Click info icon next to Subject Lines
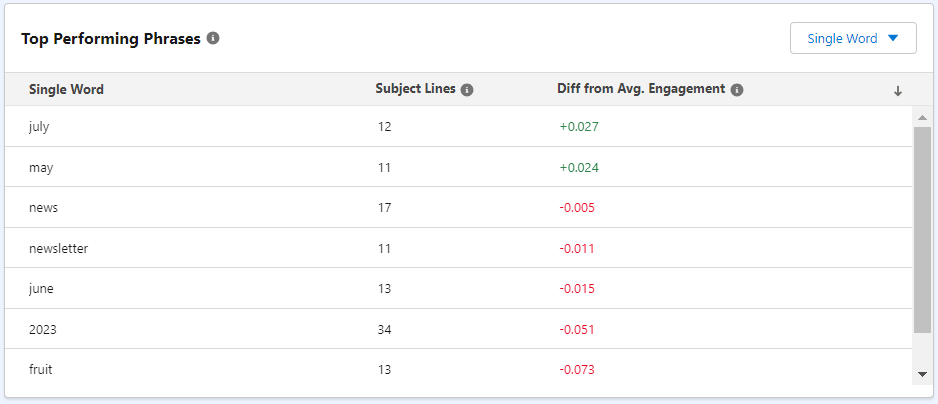The image size is (938, 404). (x=467, y=90)
